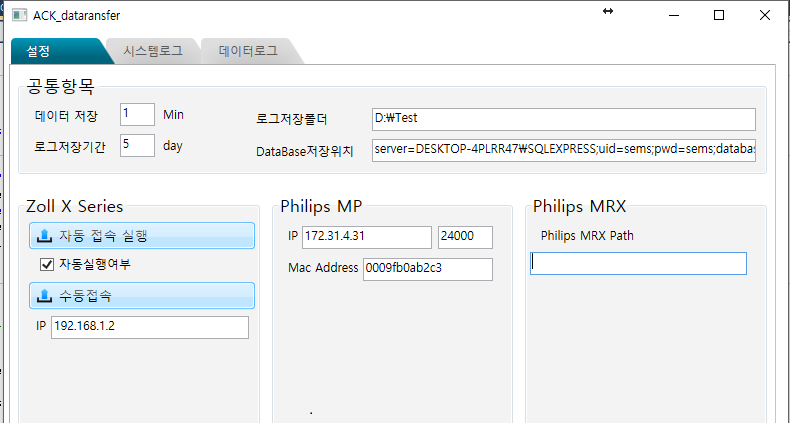This screenshot has height=423, width=790.
Task: Click the 로그저장기간 day field
Action: point(138,146)
